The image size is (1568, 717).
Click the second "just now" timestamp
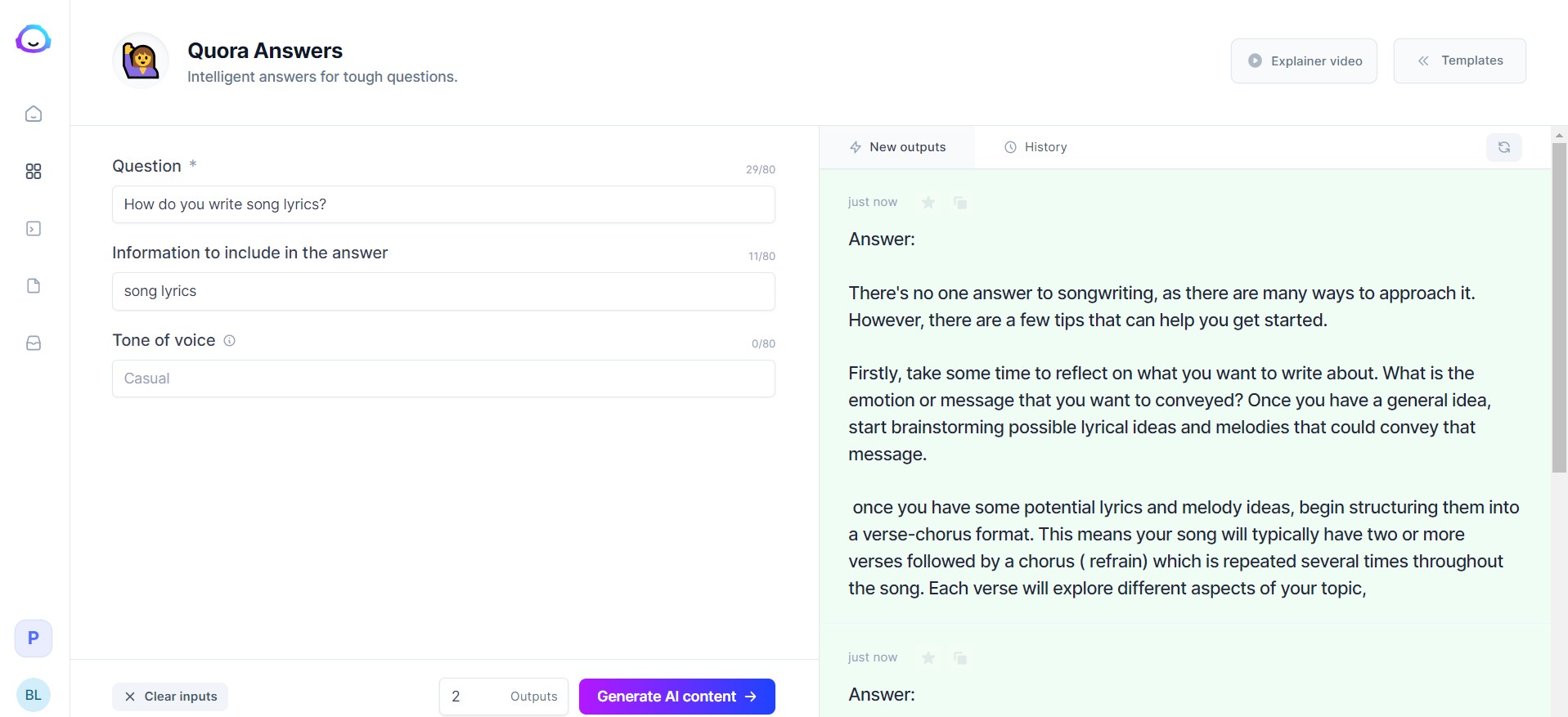[x=873, y=657]
